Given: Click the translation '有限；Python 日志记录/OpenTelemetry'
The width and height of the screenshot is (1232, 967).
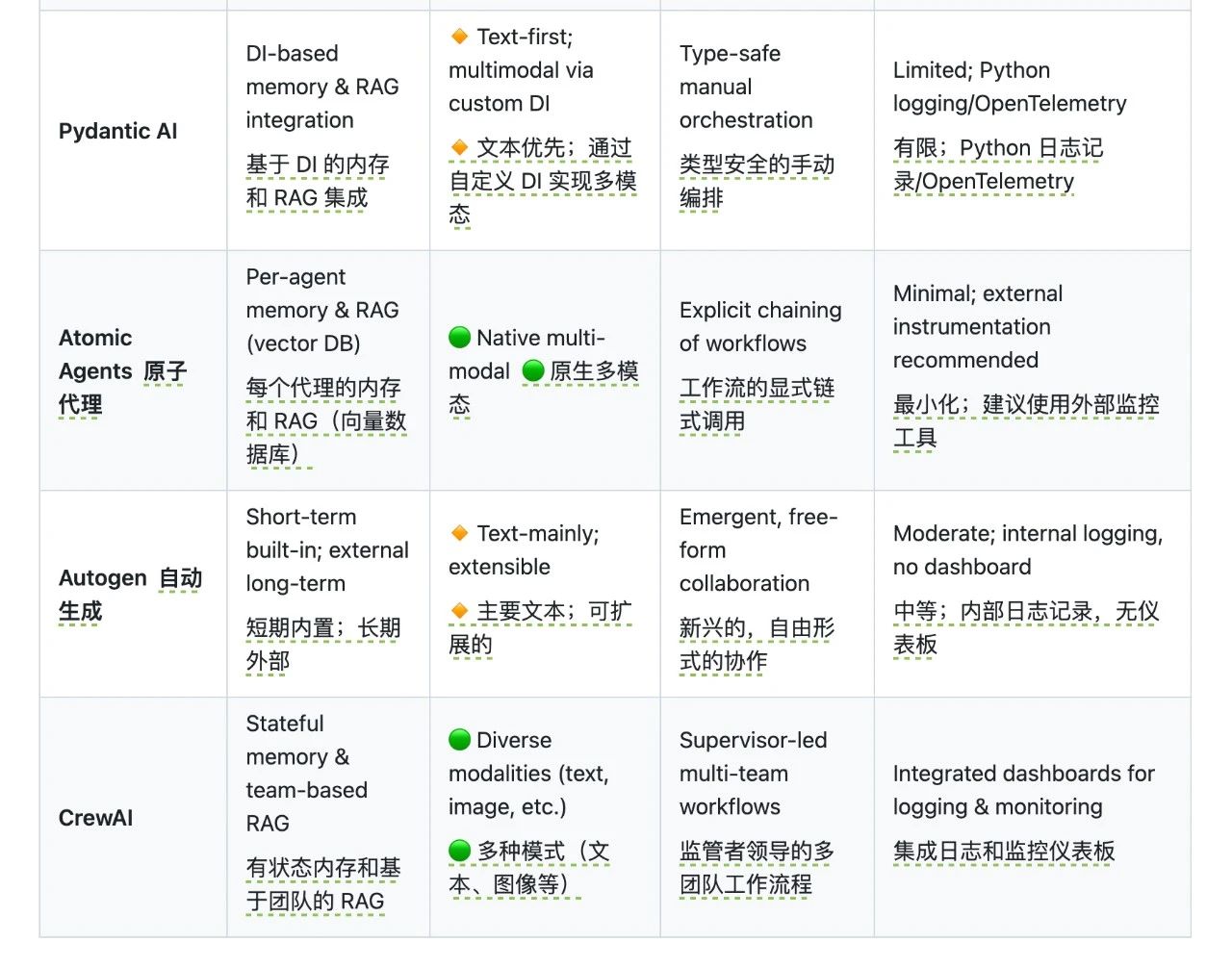Looking at the screenshot, I should point(998,165).
